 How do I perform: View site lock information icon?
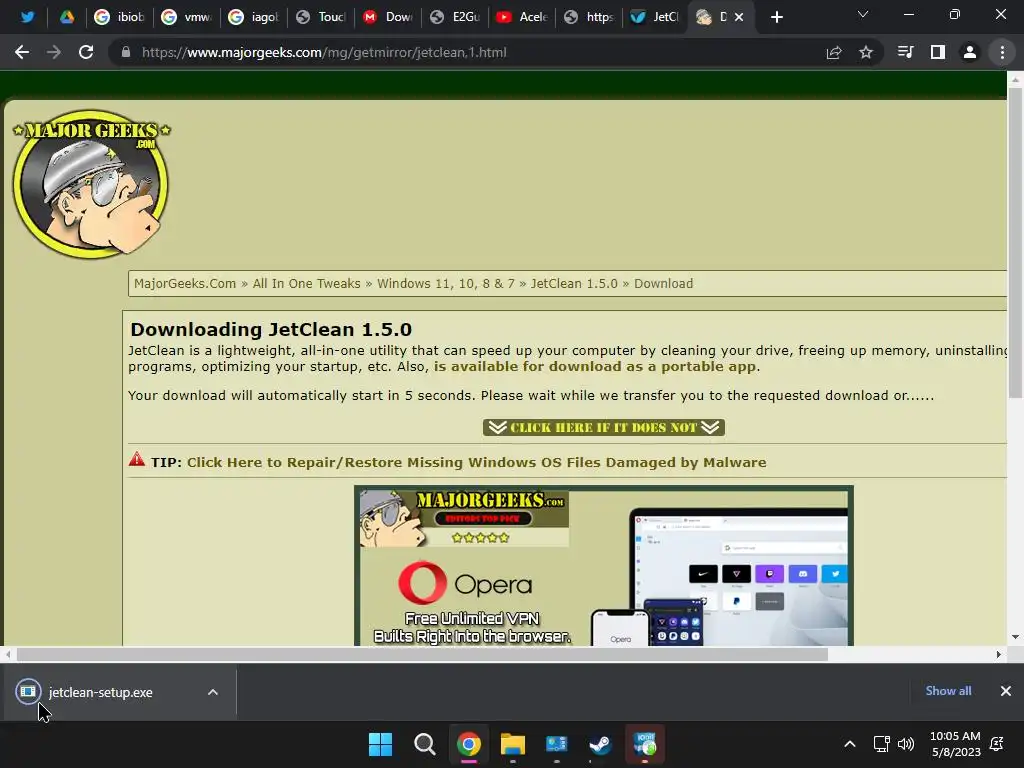pyautogui.click(x=125, y=52)
